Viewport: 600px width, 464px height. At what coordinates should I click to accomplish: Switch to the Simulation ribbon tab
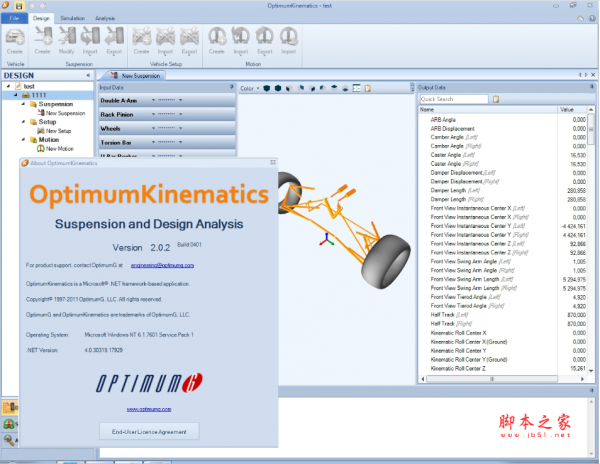pos(72,18)
